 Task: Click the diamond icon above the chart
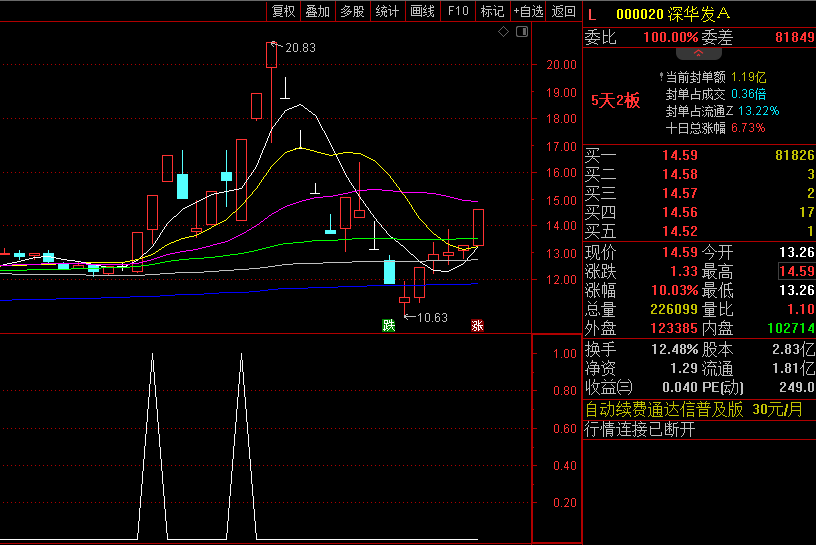pyautogui.click(x=504, y=33)
